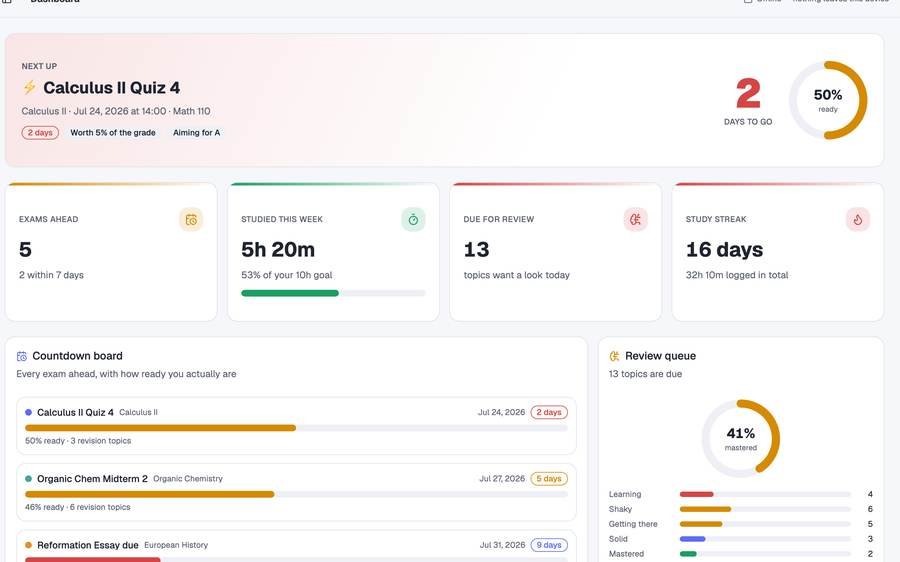Click the Due For Review count 13
This screenshot has height=562, width=900.
point(476,250)
